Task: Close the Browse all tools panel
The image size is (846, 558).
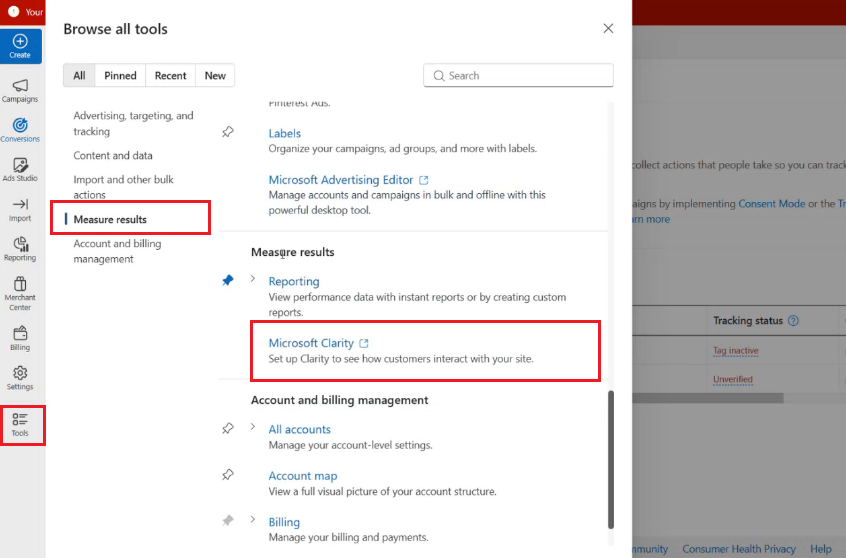Action: point(608,28)
